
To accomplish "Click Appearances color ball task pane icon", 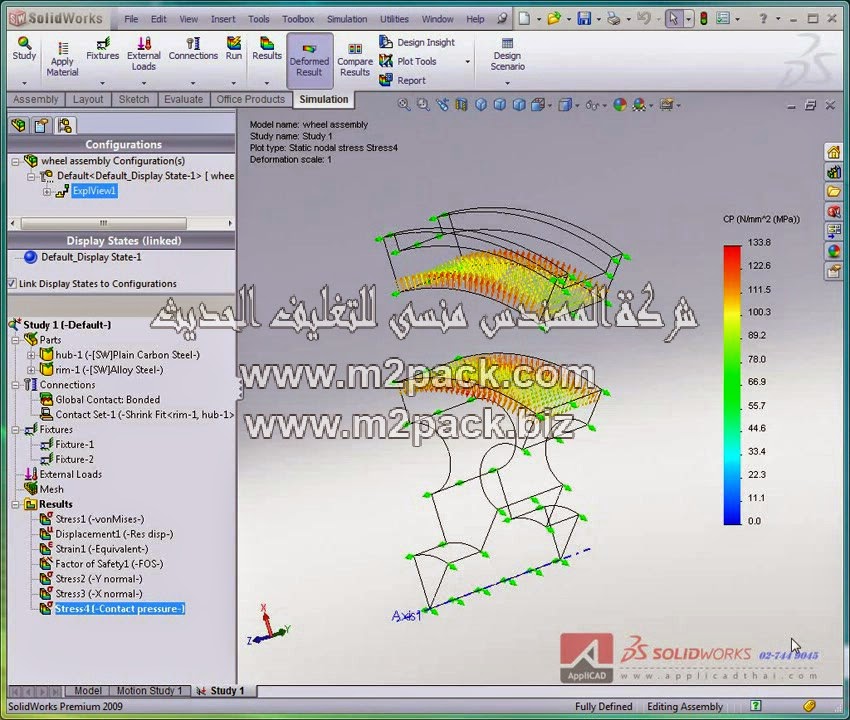I will pos(834,251).
